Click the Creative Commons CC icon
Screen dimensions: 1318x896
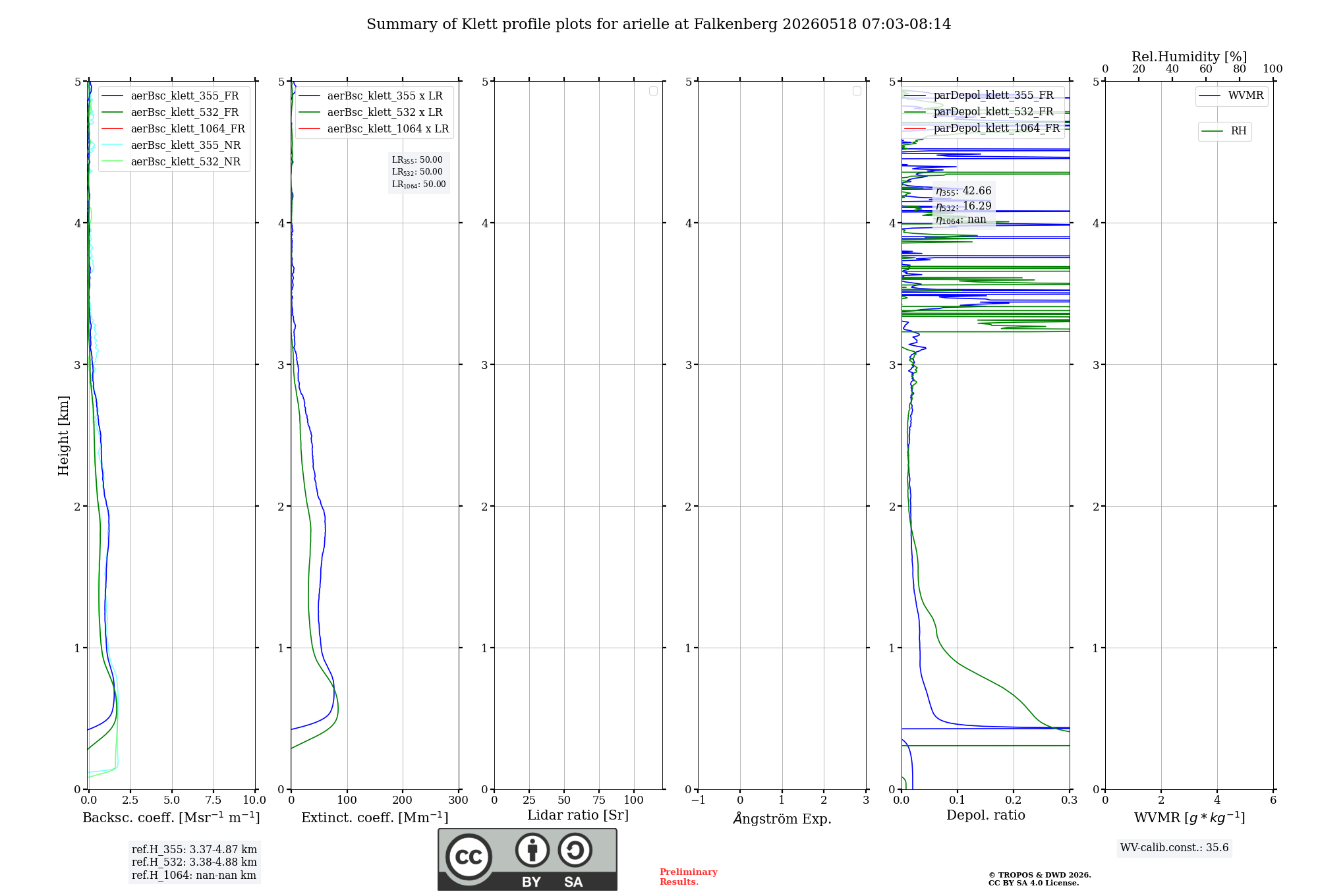(469, 856)
